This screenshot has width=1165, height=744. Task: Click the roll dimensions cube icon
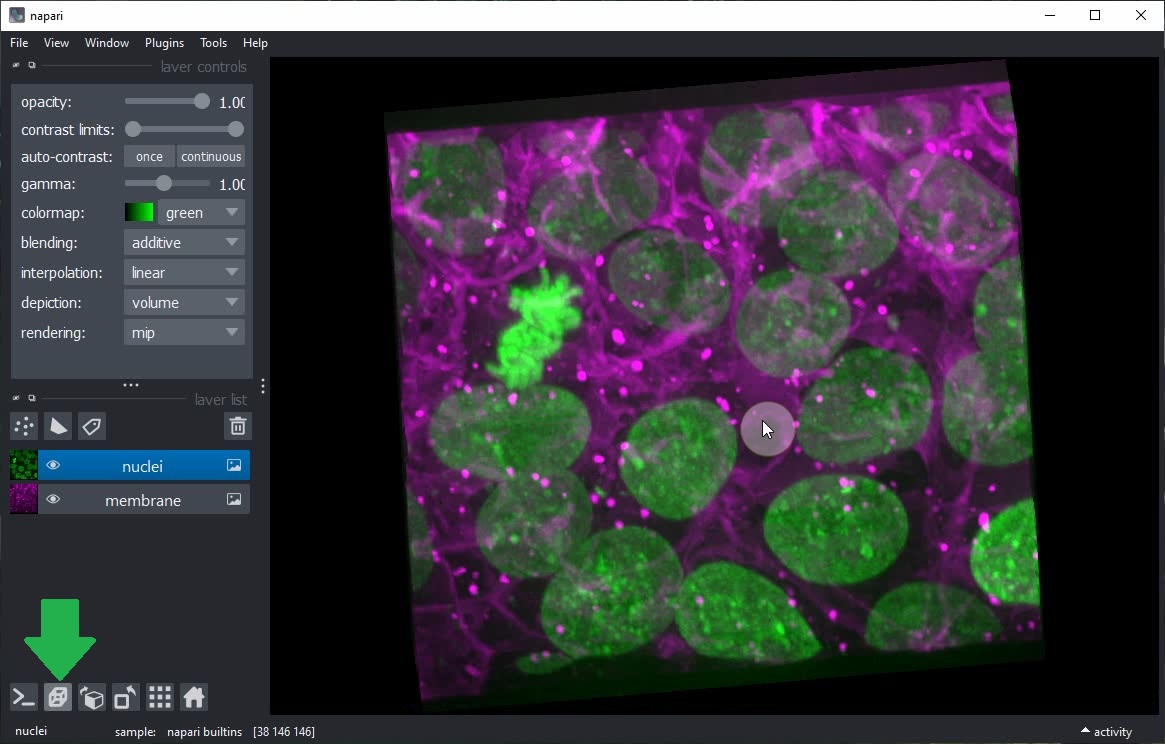point(92,697)
